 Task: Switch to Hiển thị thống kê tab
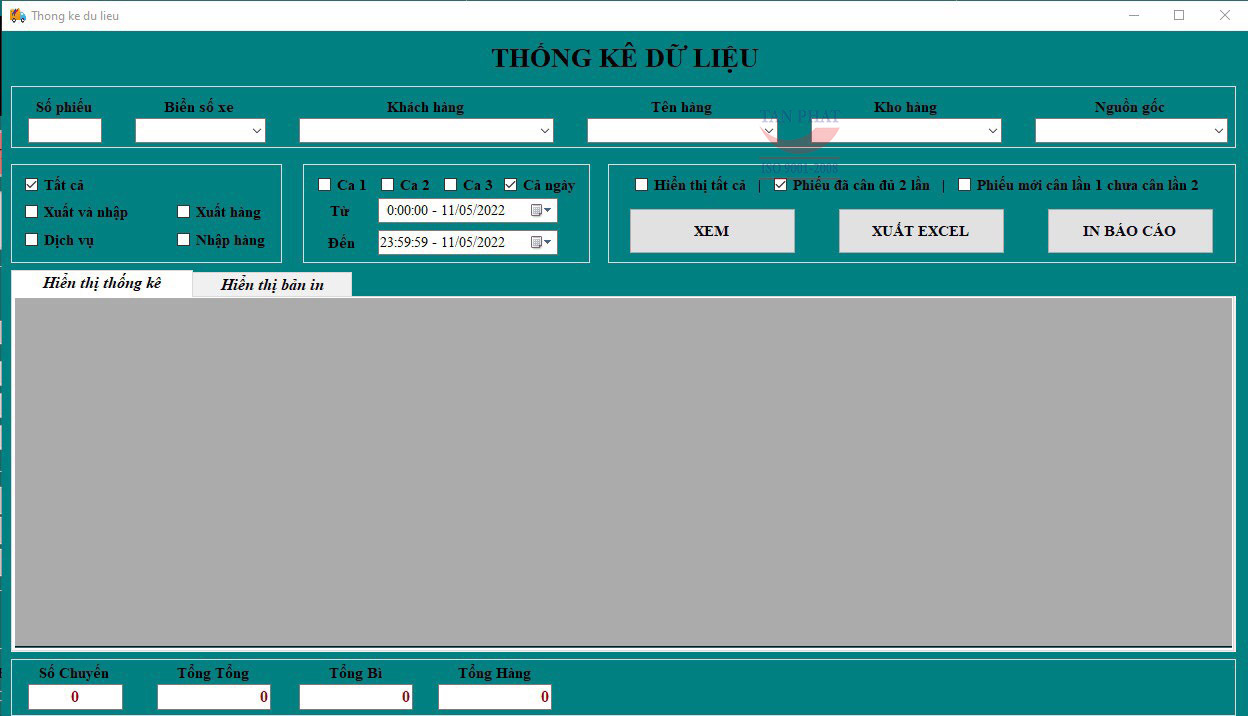[x=102, y=283]
